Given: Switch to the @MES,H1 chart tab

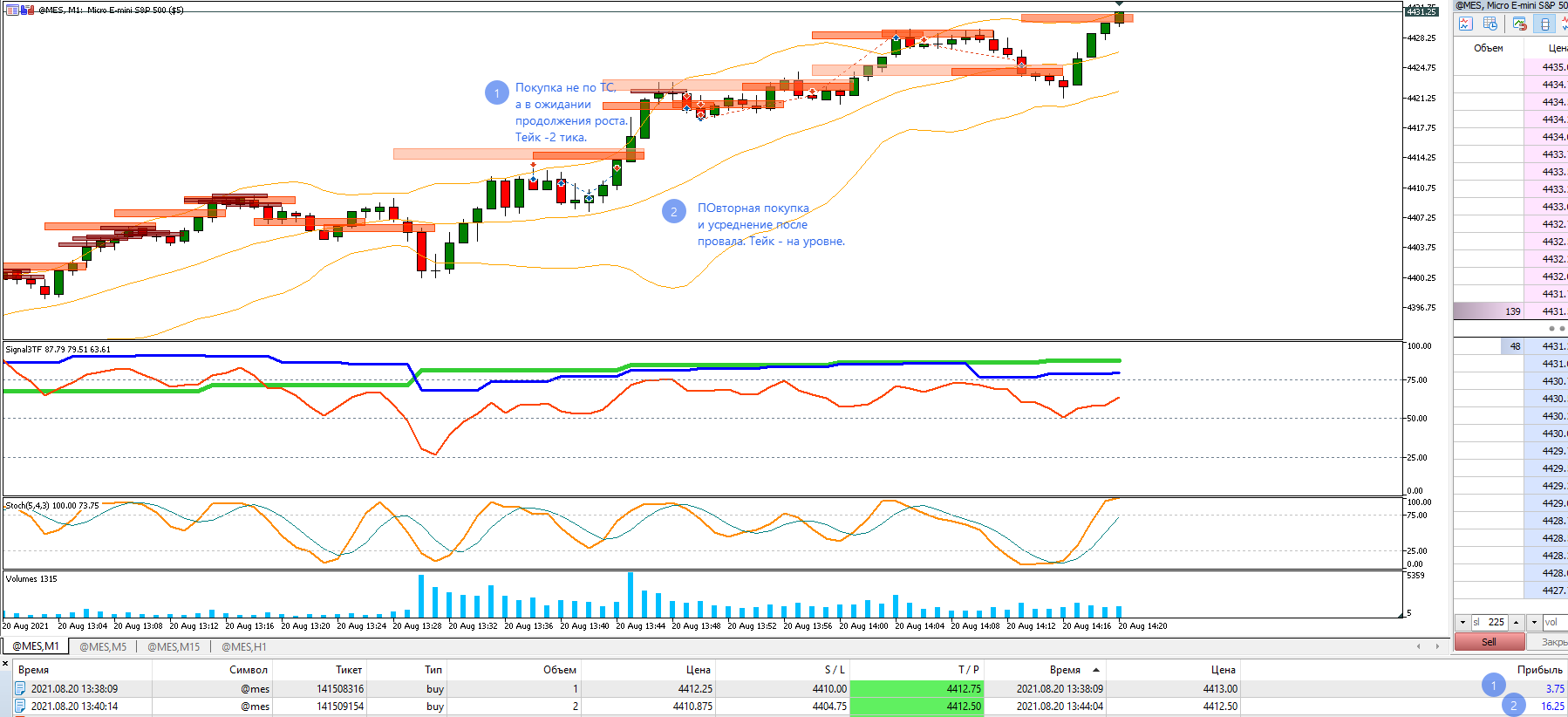Looking at the screenshot, I should point(244,646).
